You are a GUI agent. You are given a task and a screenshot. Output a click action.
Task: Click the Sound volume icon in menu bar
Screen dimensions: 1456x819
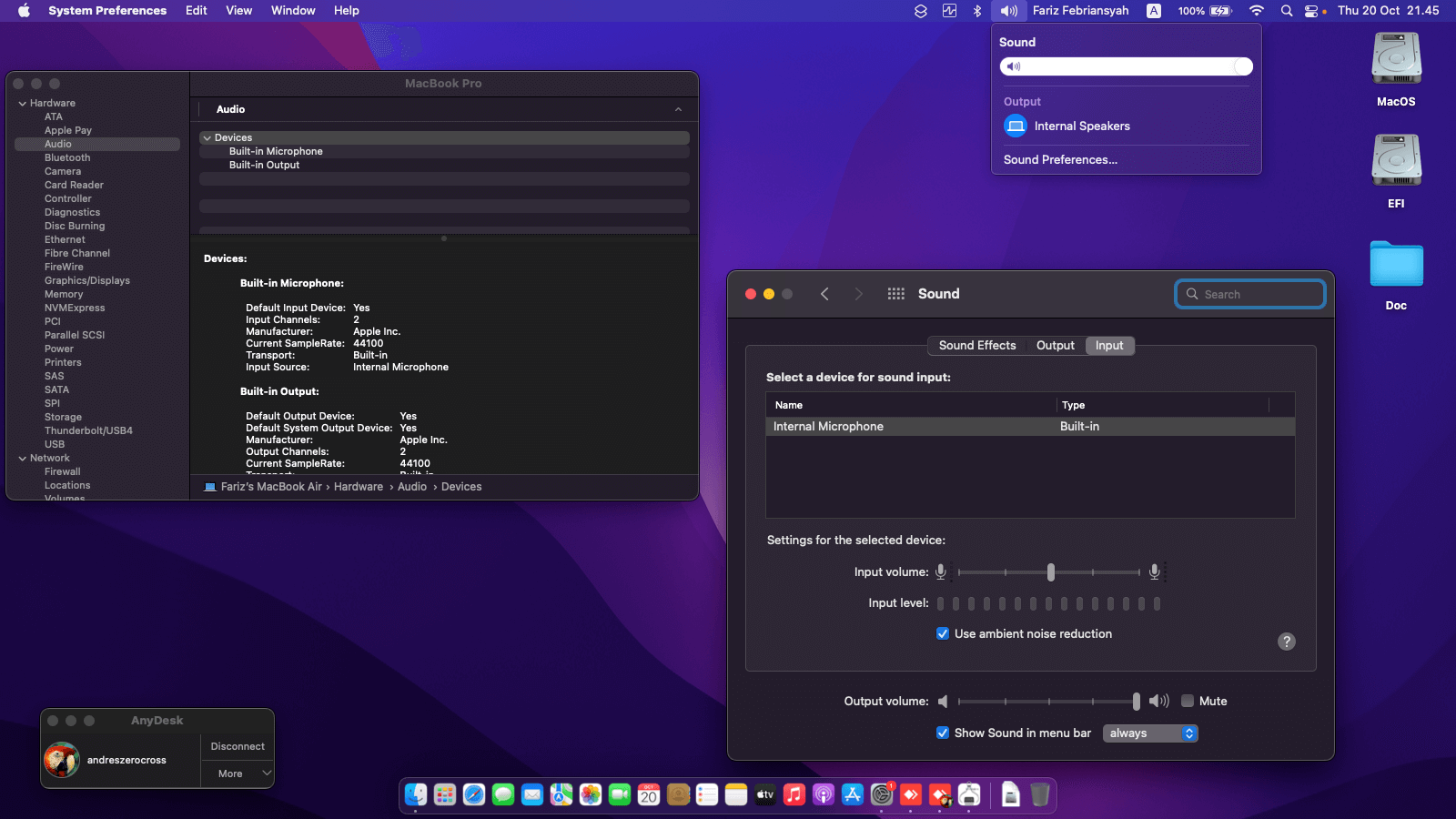pyautogui.click(x=1009, y=11)
